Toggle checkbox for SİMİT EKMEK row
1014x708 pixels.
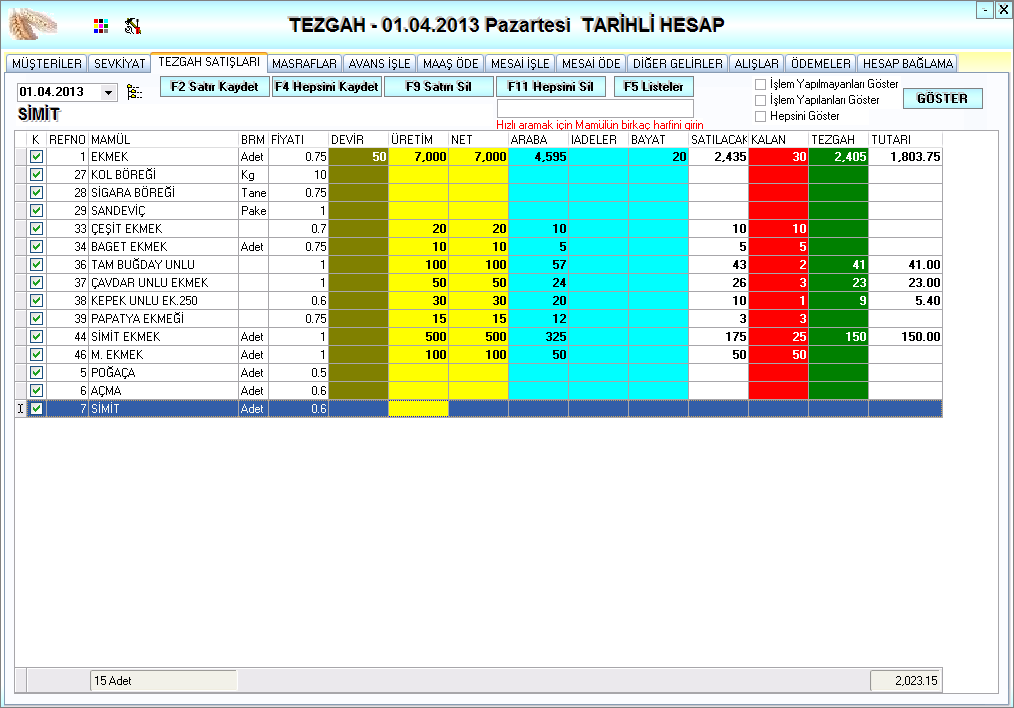(37, 337)
